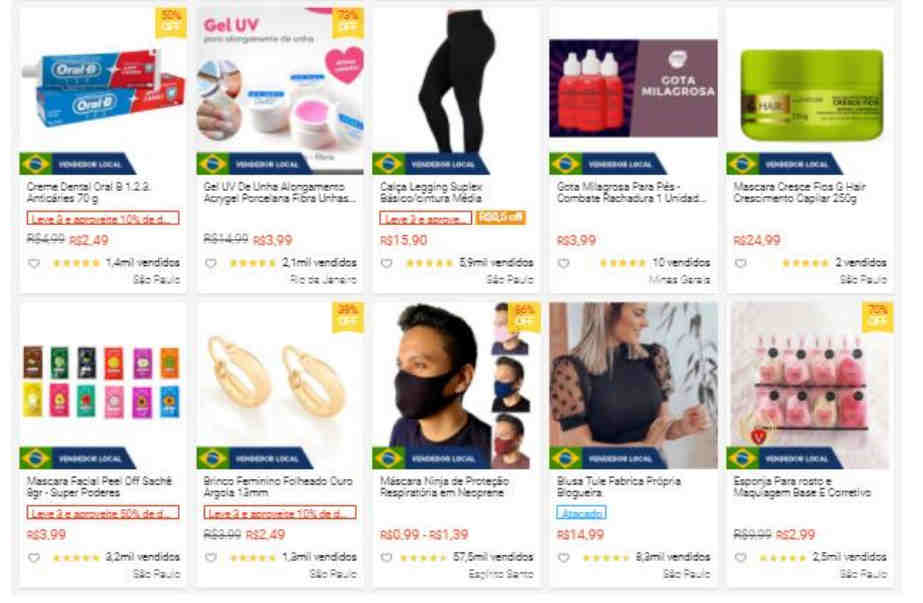Image resolution: width=923 pixels, height=603 pixels.
Task: Open Oral B toothpaste product image
Action: (103, 90)
